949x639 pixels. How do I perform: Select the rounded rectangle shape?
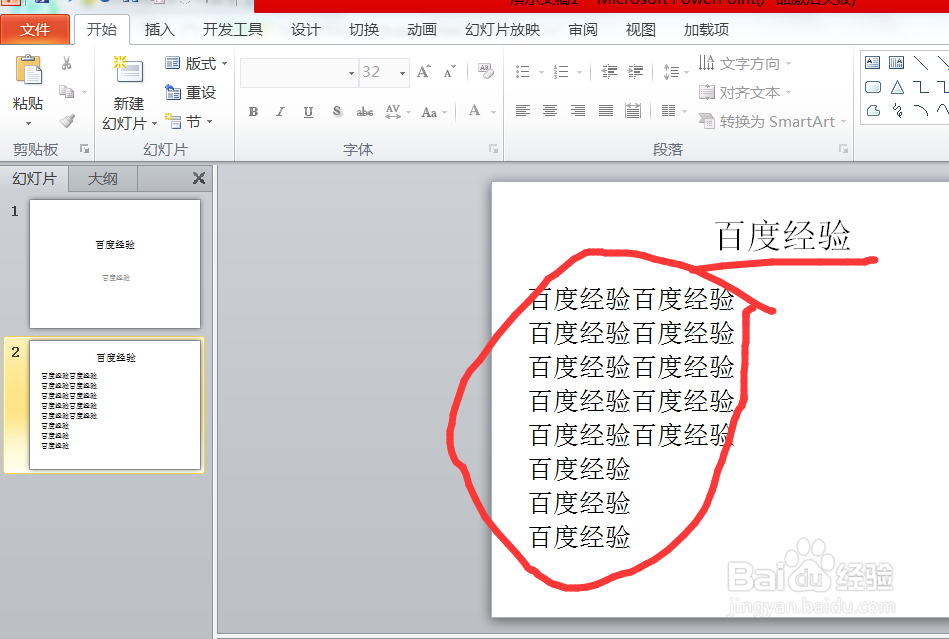pos(873,87)
